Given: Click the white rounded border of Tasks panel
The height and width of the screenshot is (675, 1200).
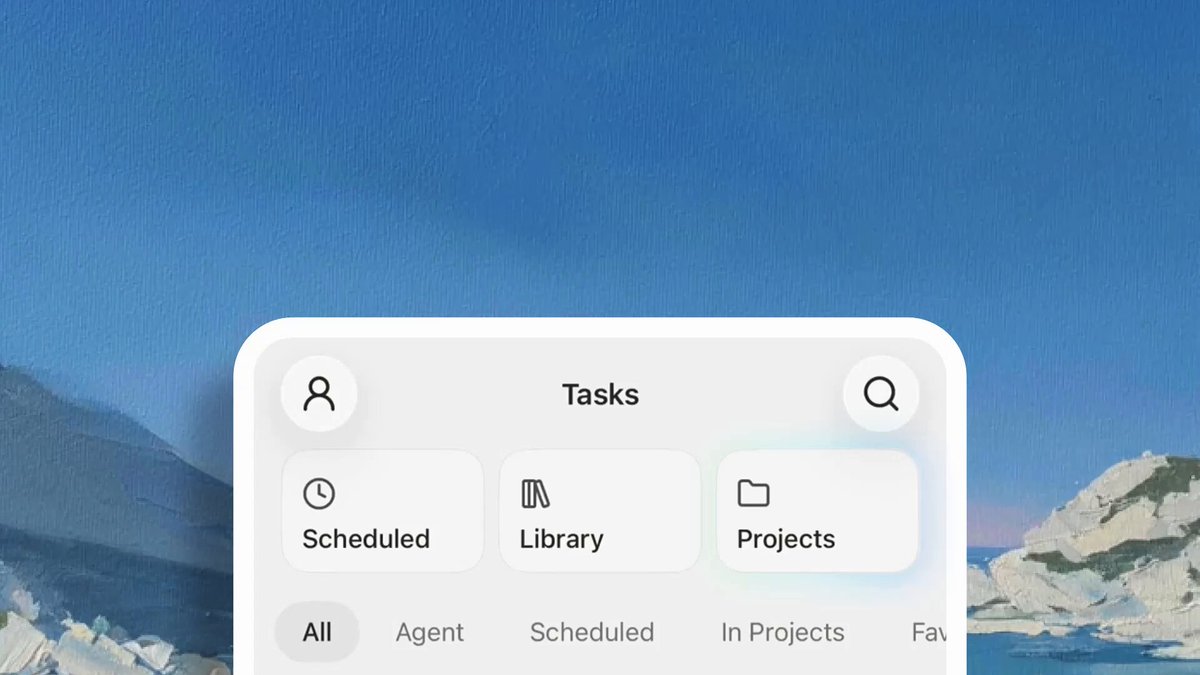Looking at the screenshot, I should click(600, 327).
